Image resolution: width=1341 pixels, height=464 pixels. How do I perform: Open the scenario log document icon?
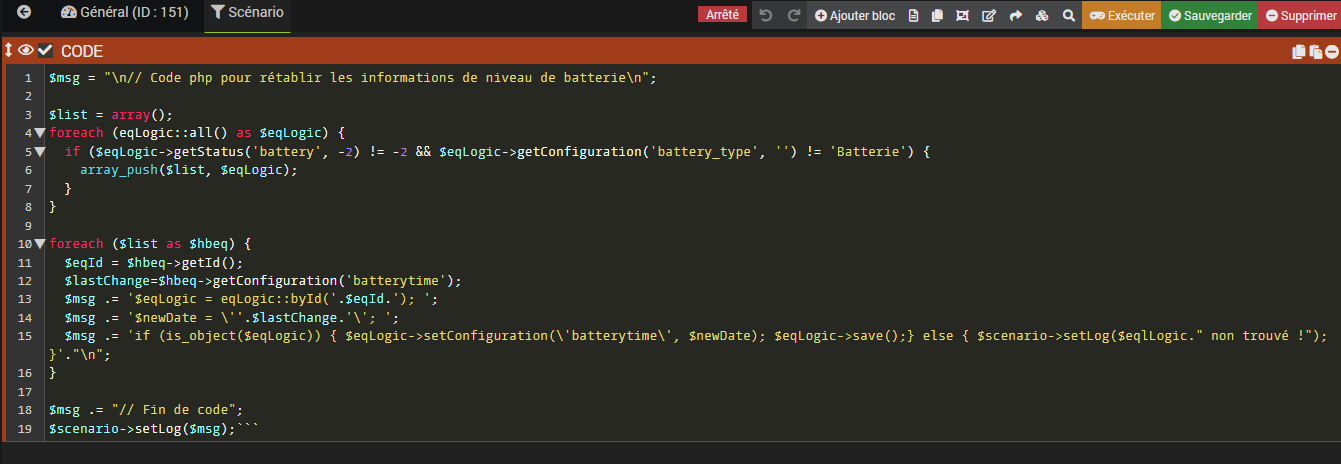pos(913,15)
